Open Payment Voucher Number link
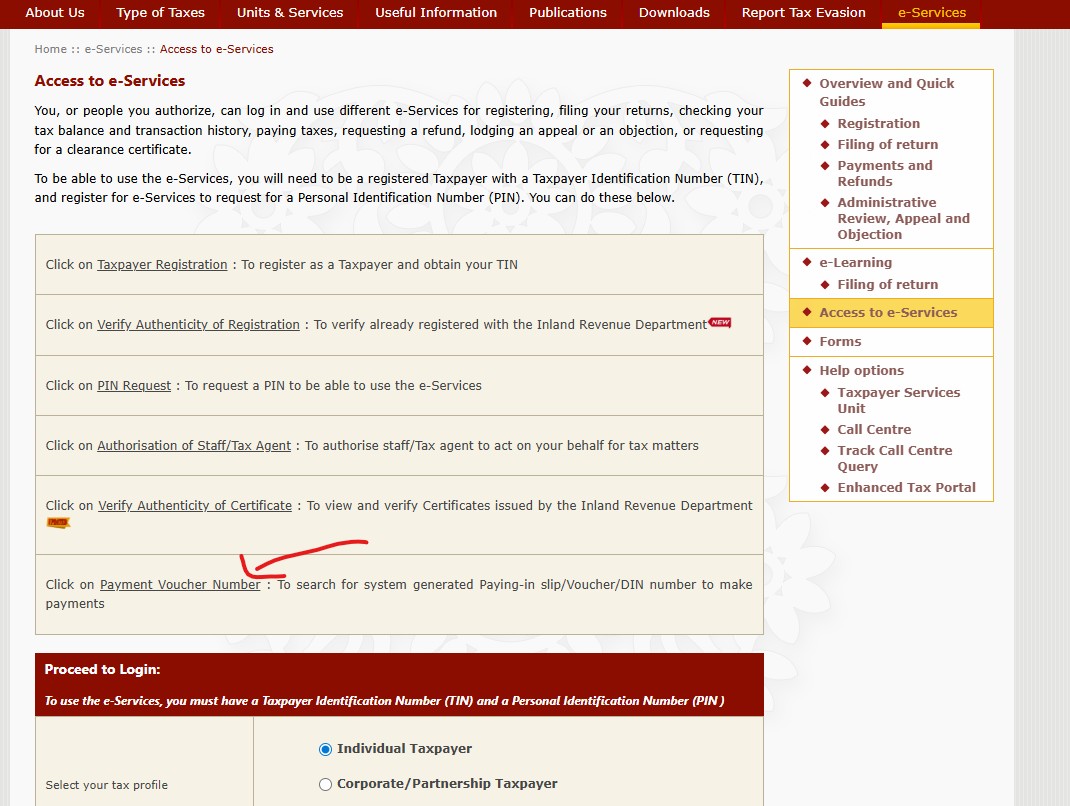 [180, 585]
